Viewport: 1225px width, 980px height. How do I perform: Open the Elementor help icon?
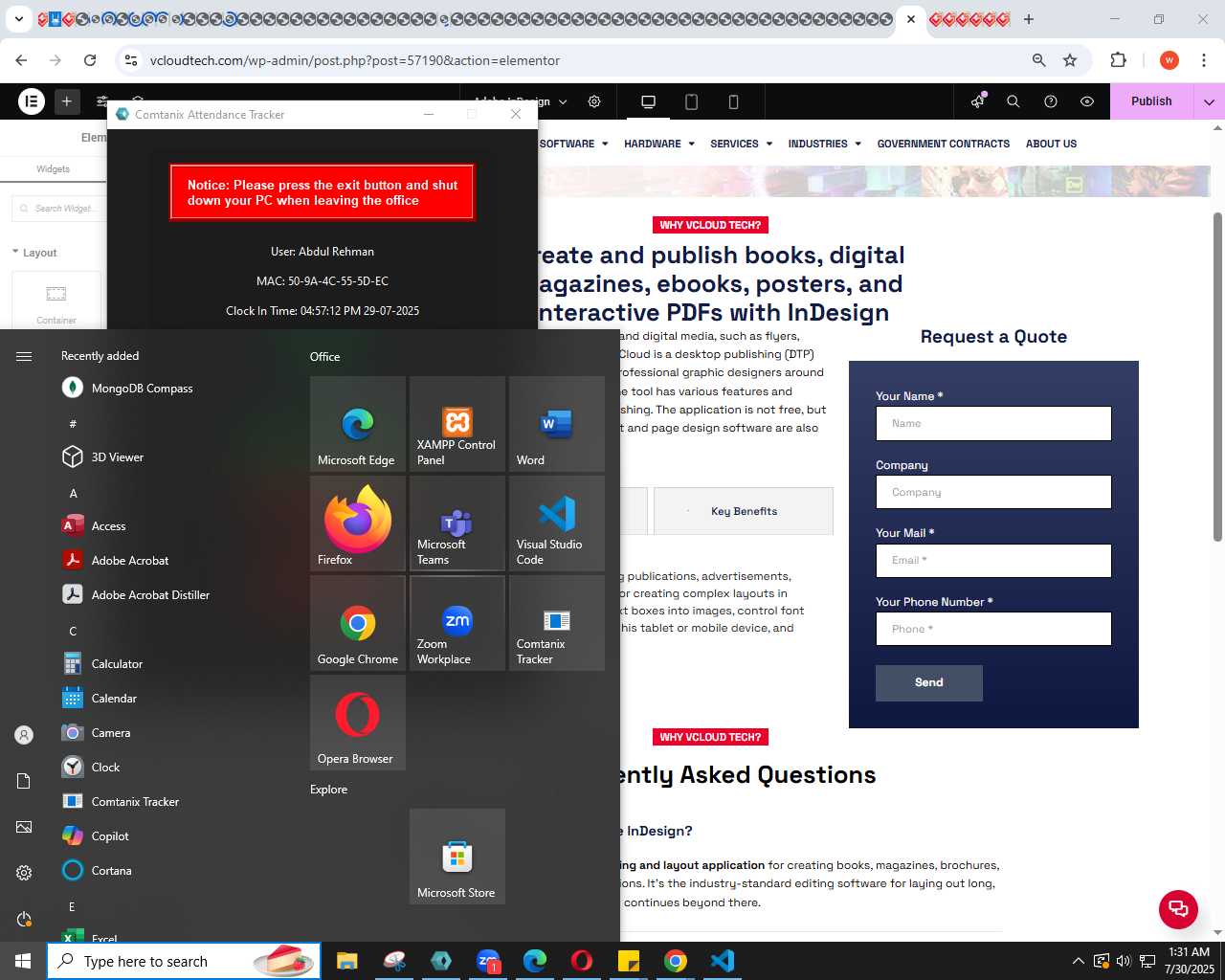coord(1051,101)
